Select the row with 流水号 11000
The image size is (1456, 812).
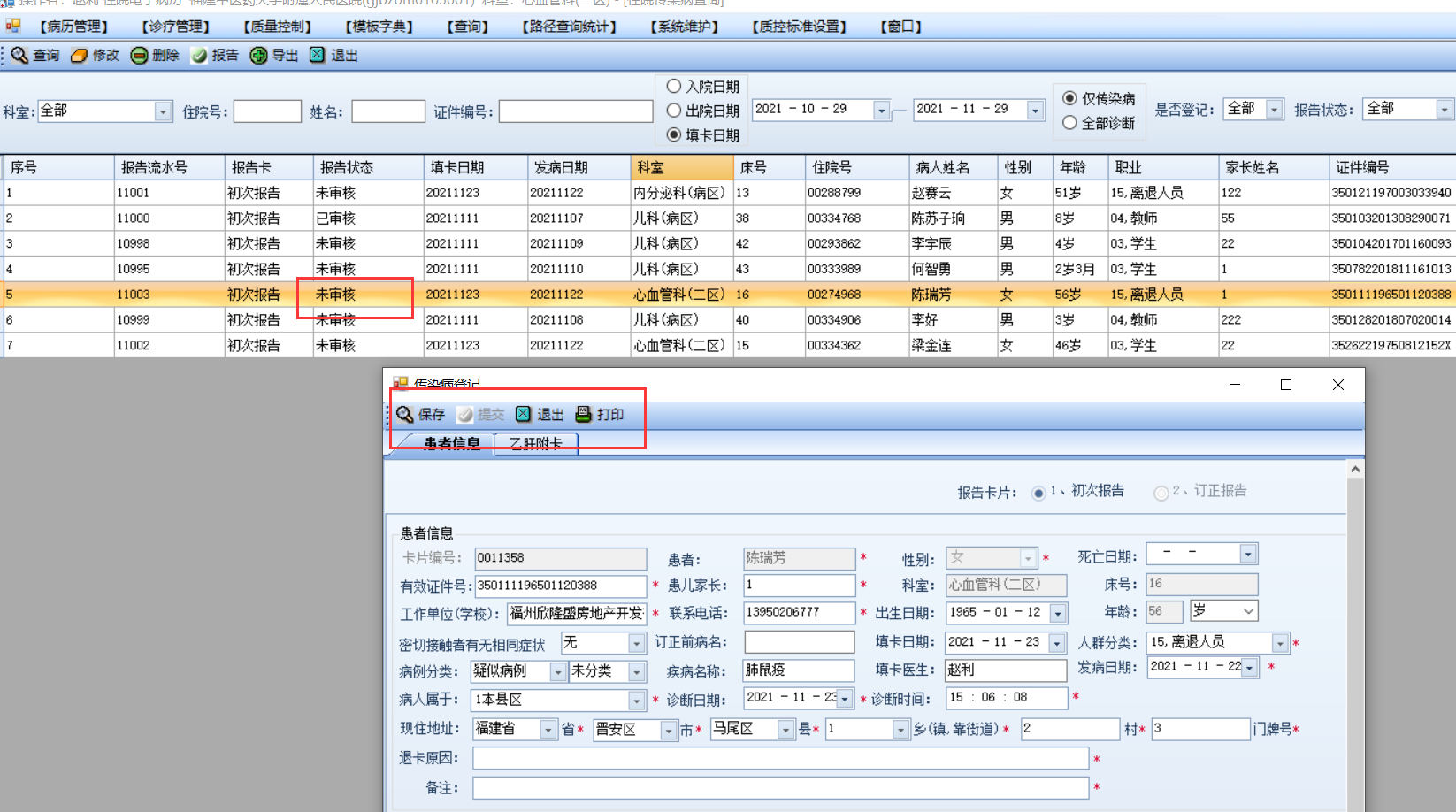(x=728, y=218)
